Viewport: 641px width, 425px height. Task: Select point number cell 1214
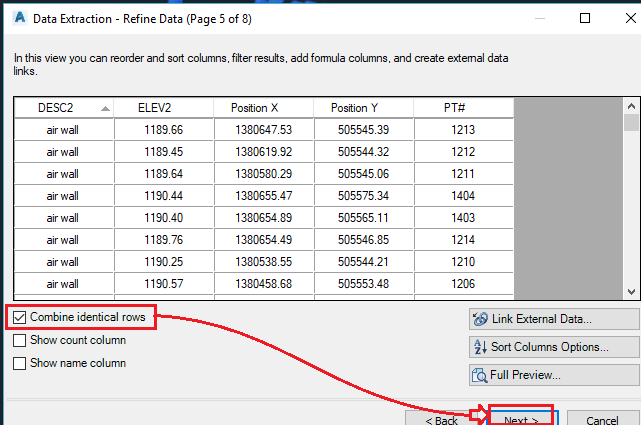[464, 240]
